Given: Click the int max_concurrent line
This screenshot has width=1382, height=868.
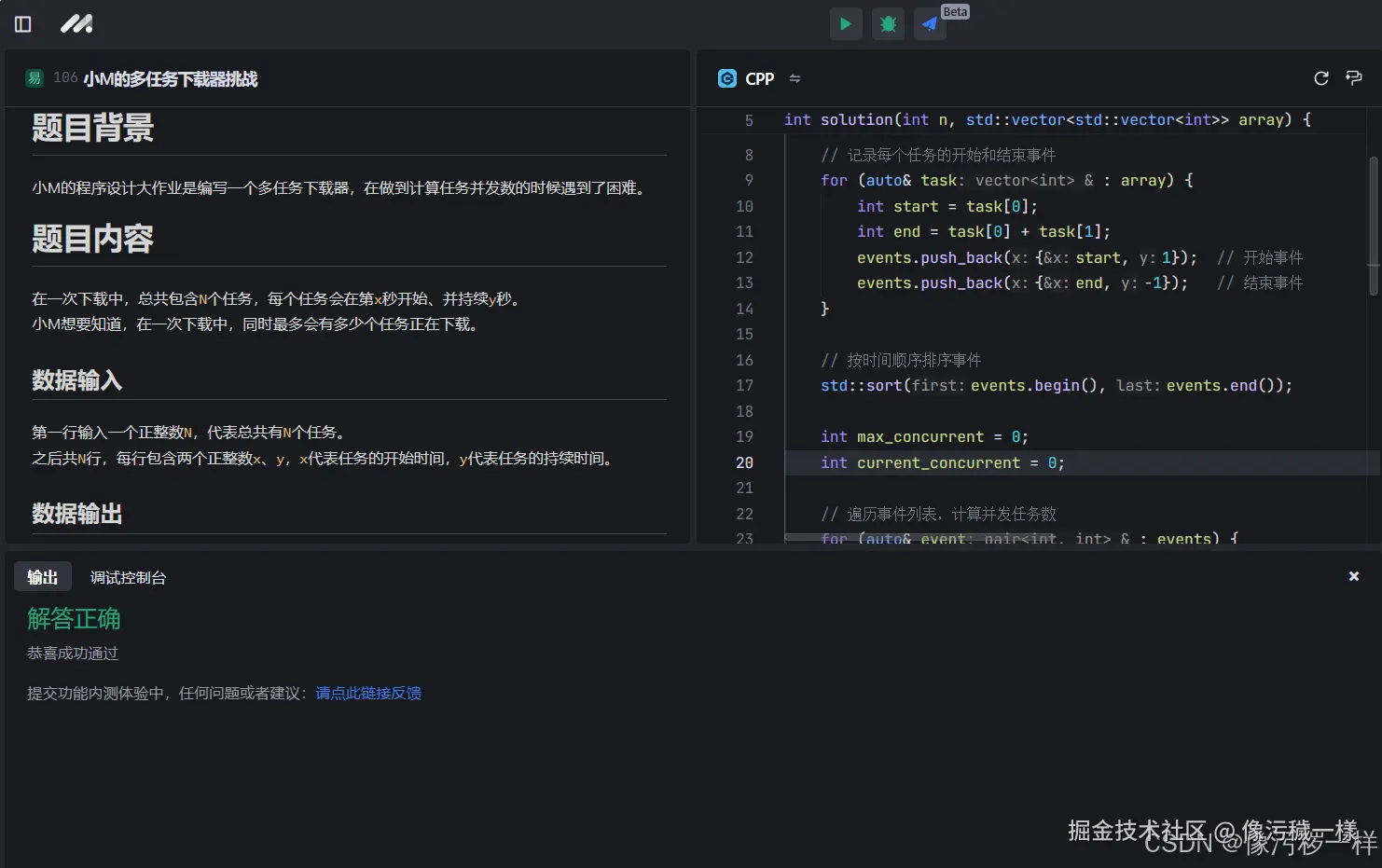Looking at the screenshot, I should point(924,437).
